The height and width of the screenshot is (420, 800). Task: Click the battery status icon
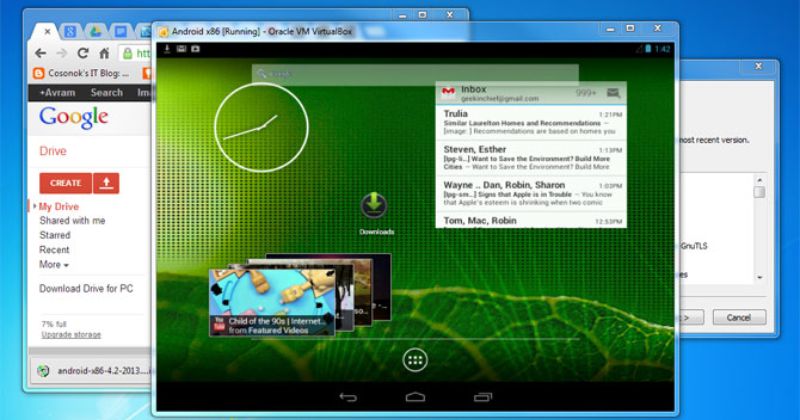[x=648, y=49]
